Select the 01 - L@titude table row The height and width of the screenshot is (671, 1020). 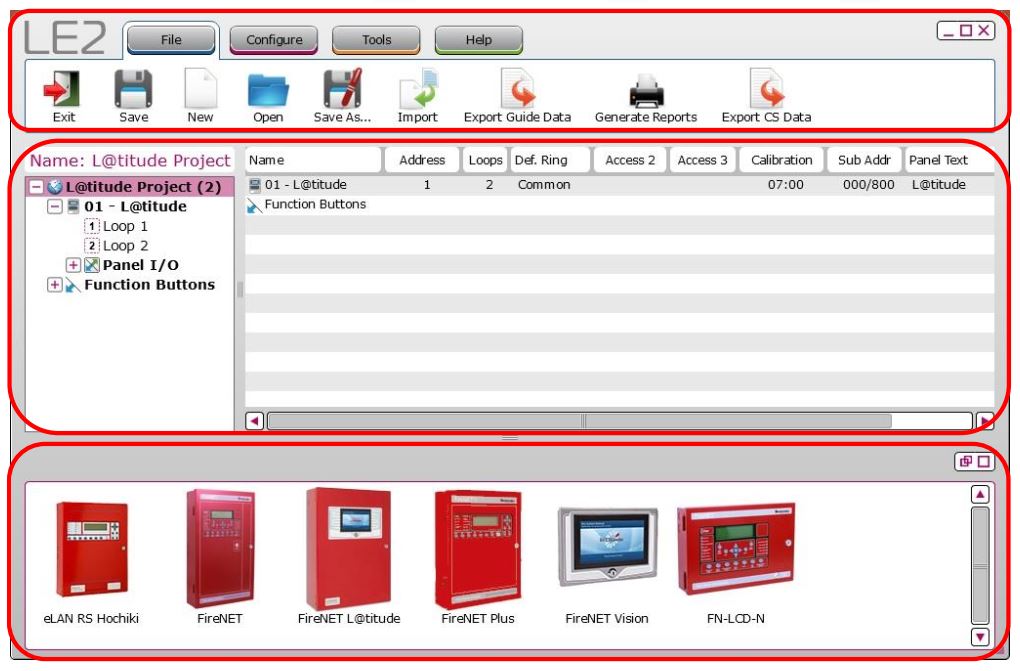pyautogui.click(x=619, y=185)
